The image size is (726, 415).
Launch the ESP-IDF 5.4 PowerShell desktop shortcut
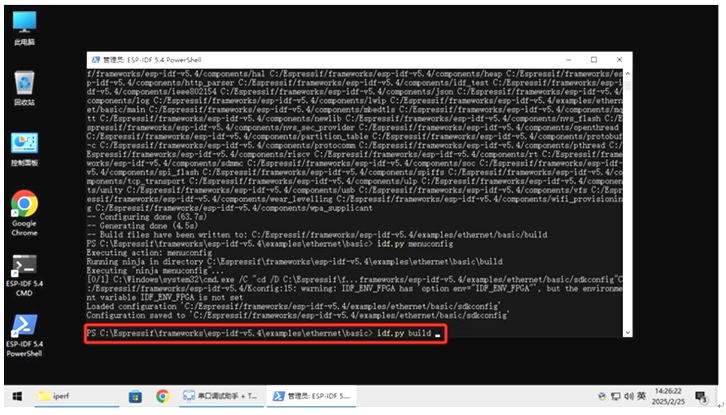(x=24, y=336)
